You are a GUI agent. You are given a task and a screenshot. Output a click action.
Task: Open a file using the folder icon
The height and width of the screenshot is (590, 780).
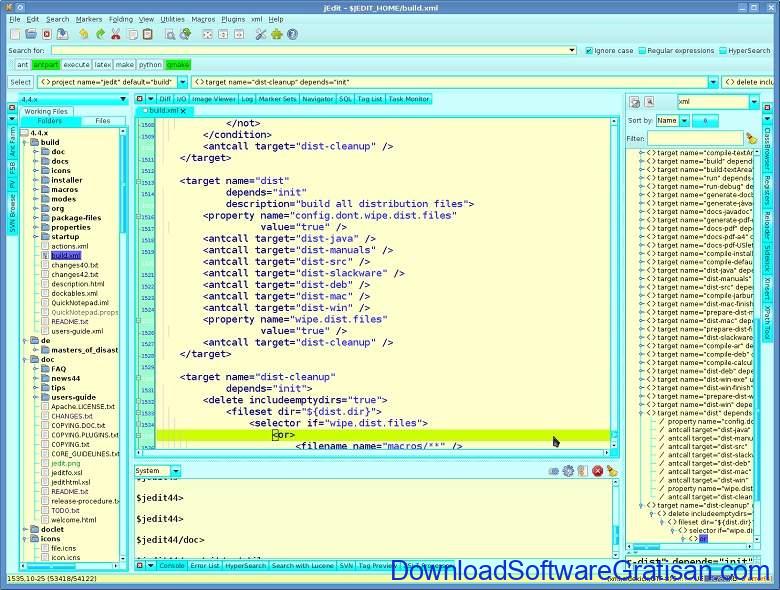(31, 34)
